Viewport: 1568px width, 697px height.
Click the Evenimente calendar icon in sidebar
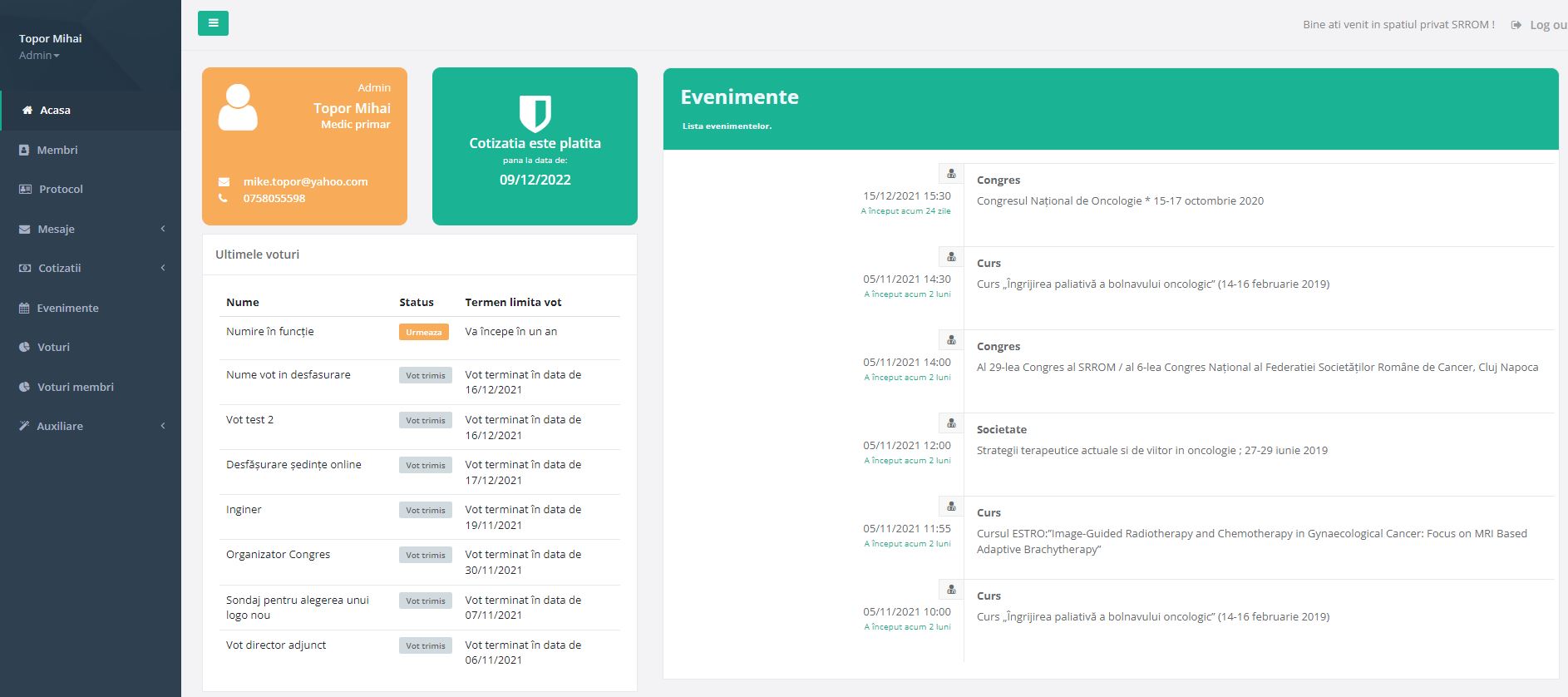(24, 308)
